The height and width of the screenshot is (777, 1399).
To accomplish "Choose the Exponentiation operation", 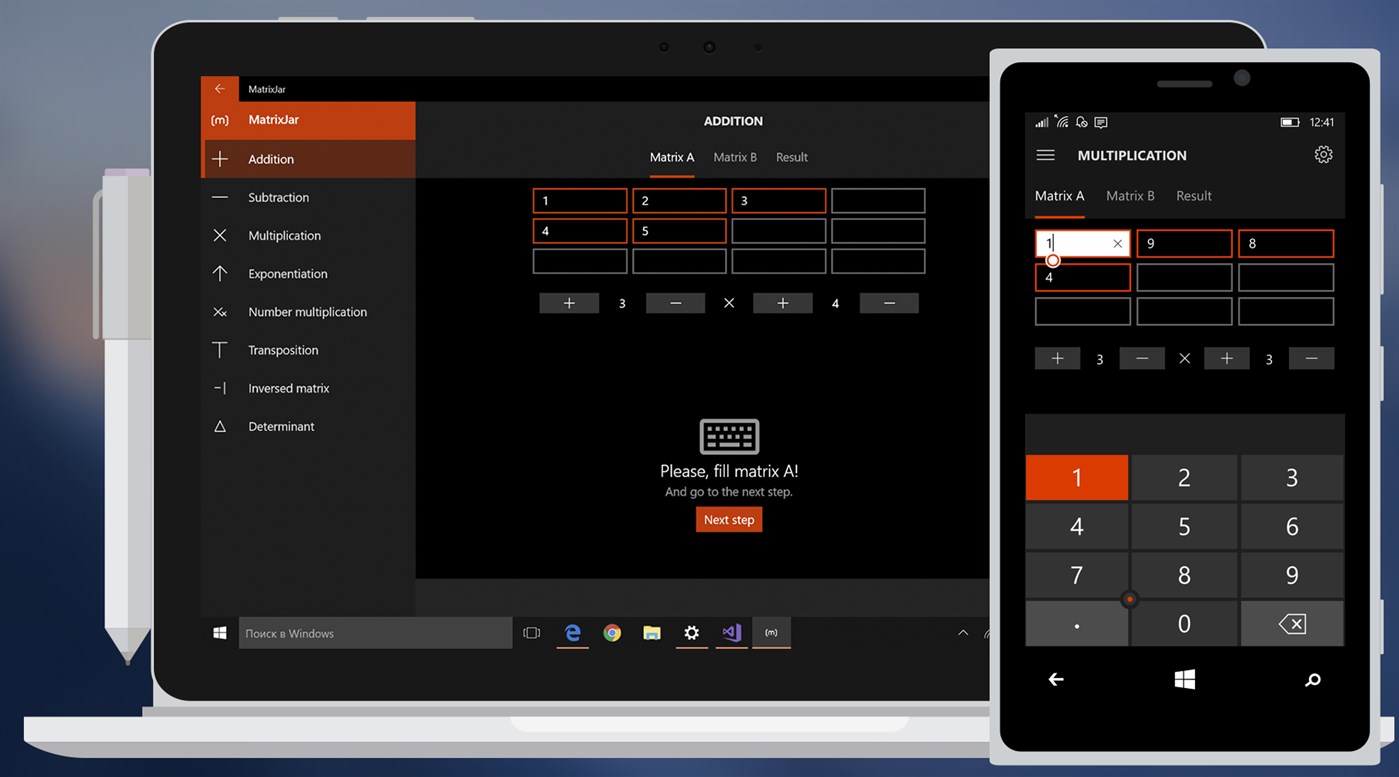I will (287, 273).
